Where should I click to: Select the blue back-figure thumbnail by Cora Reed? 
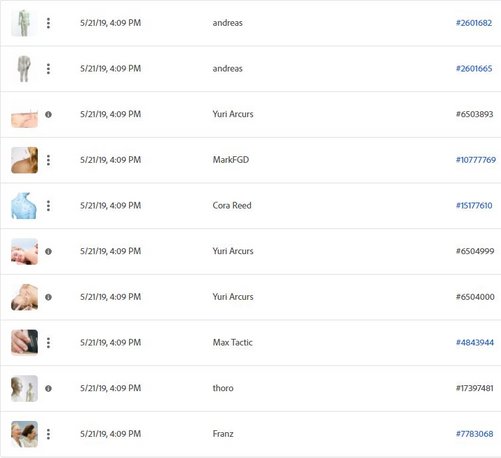point(24,206)
